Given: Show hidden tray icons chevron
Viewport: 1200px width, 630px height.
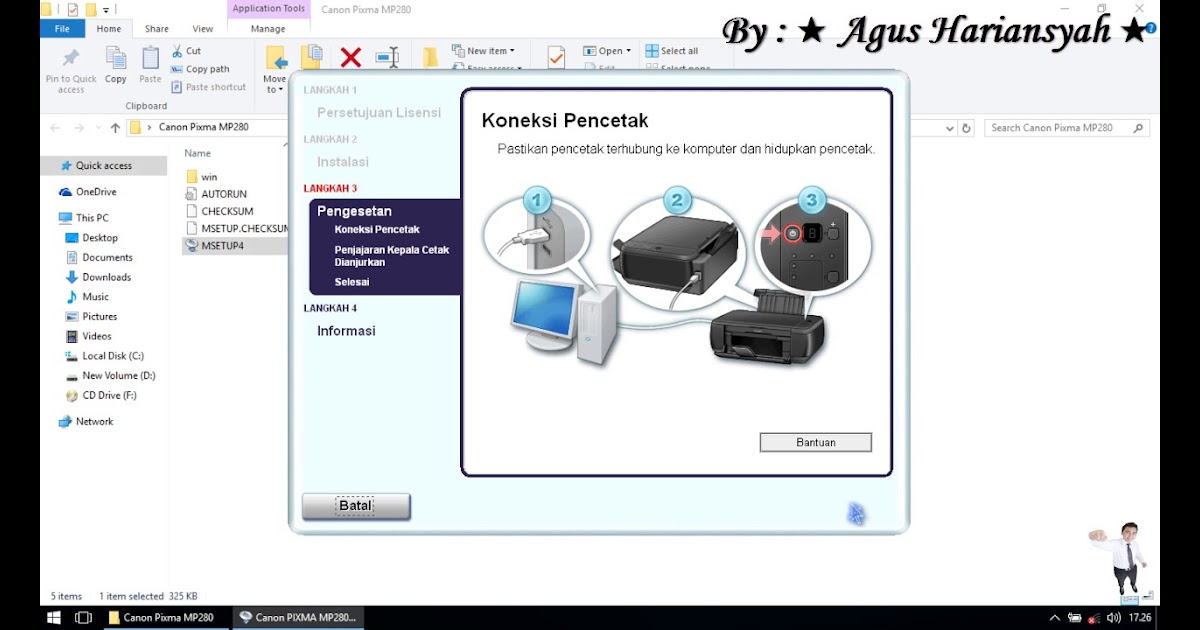Looking at the screenshot, I should pyautogui.click(x=1054, y=618).
